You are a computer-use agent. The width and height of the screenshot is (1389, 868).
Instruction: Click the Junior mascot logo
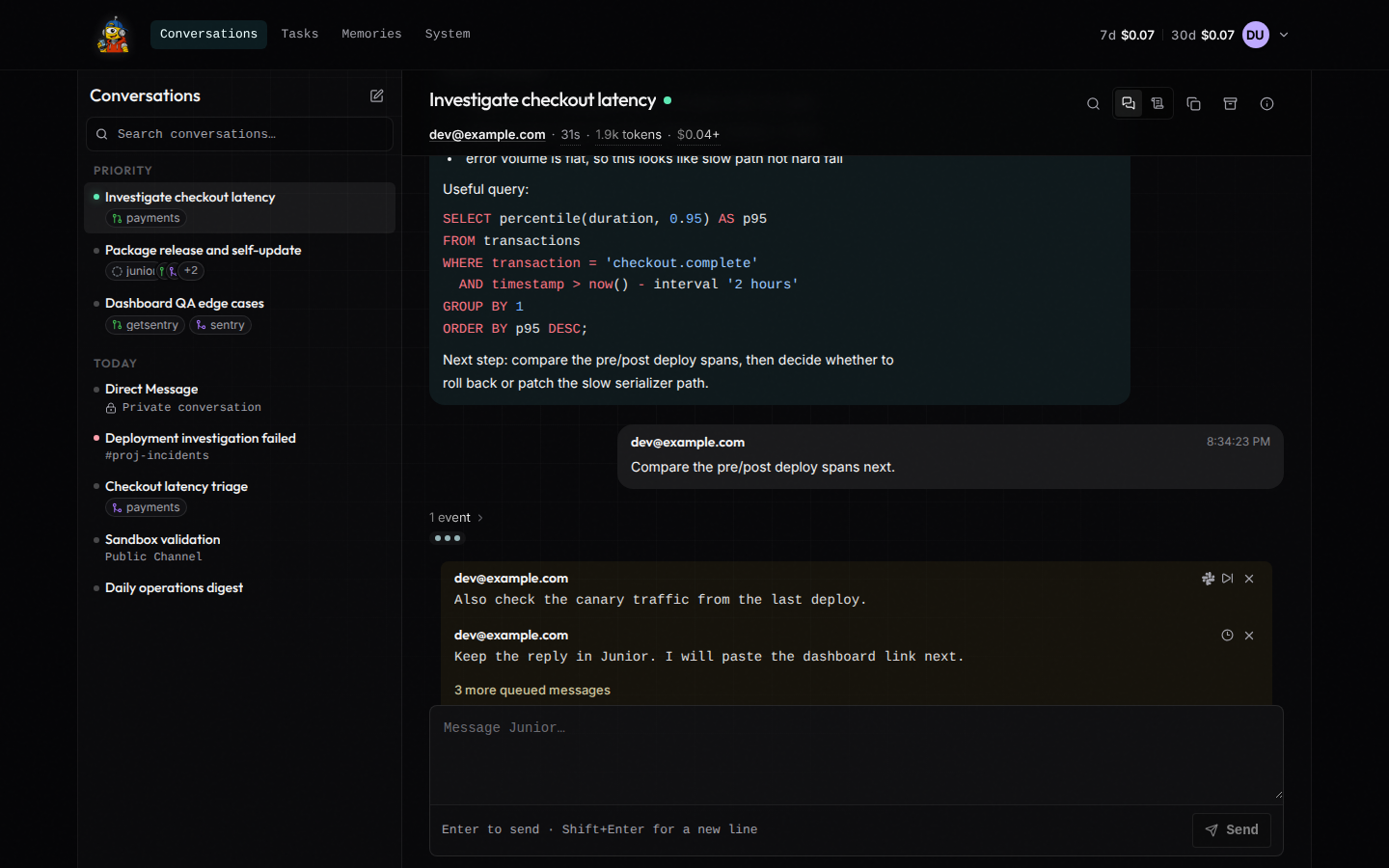[x=114, y=35]
